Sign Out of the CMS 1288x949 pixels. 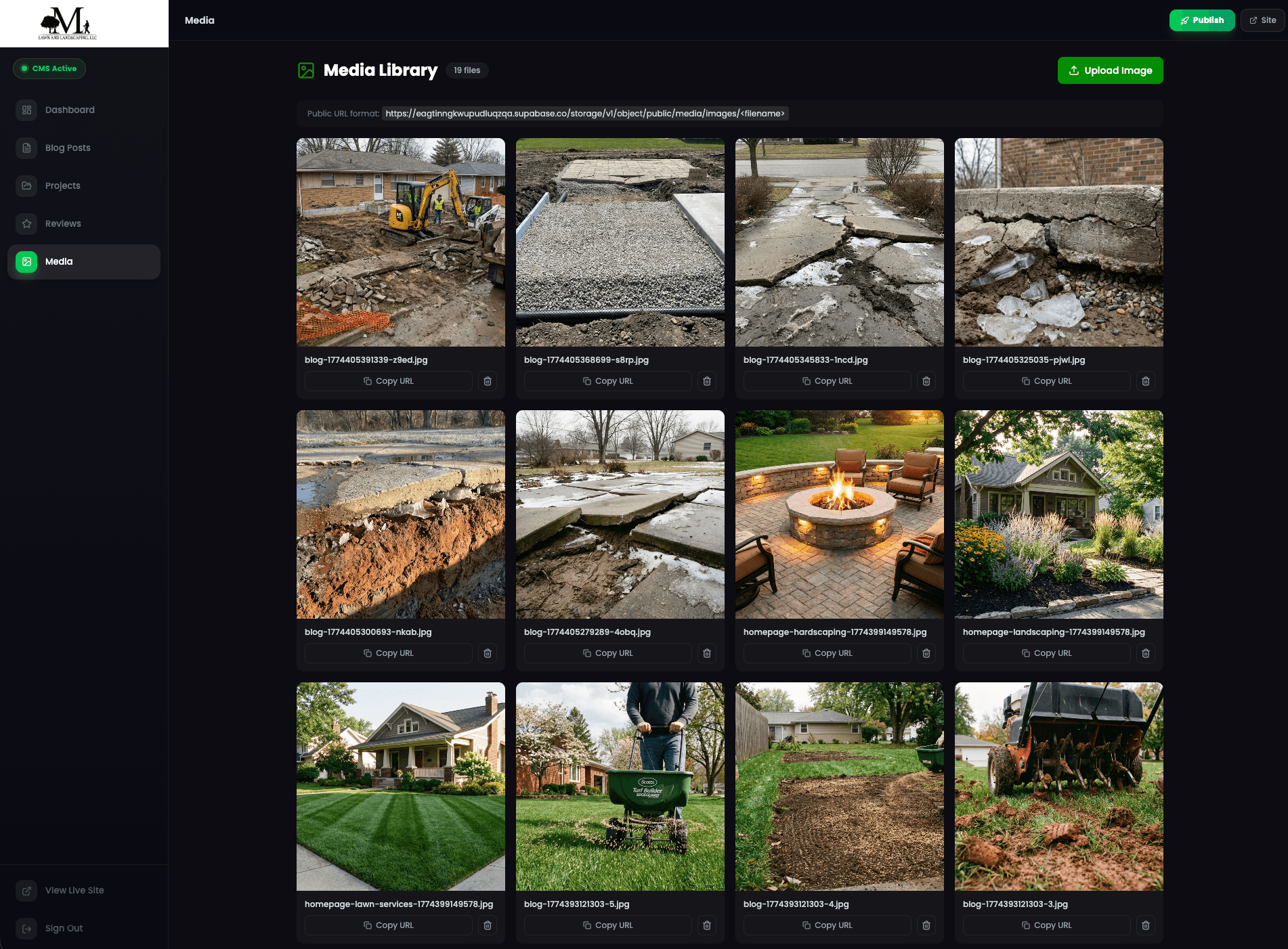tap(64, 928)
